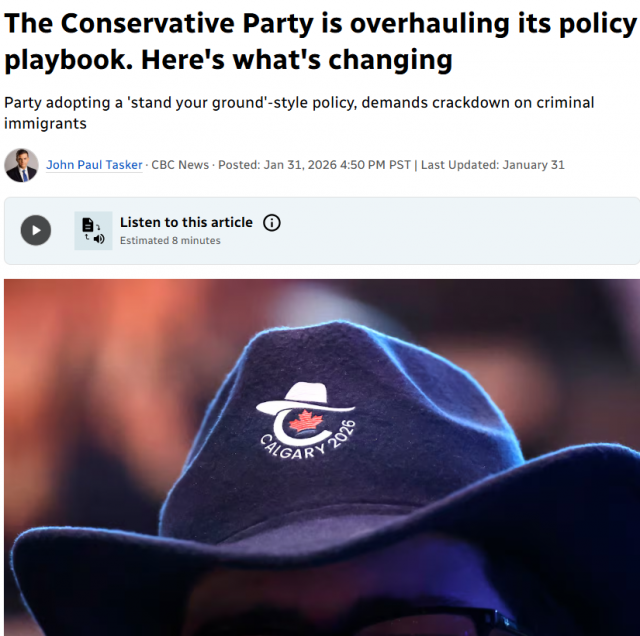
Task: Click John Paul Tasker's avatar photo
Action: click(x=21, y=165)
